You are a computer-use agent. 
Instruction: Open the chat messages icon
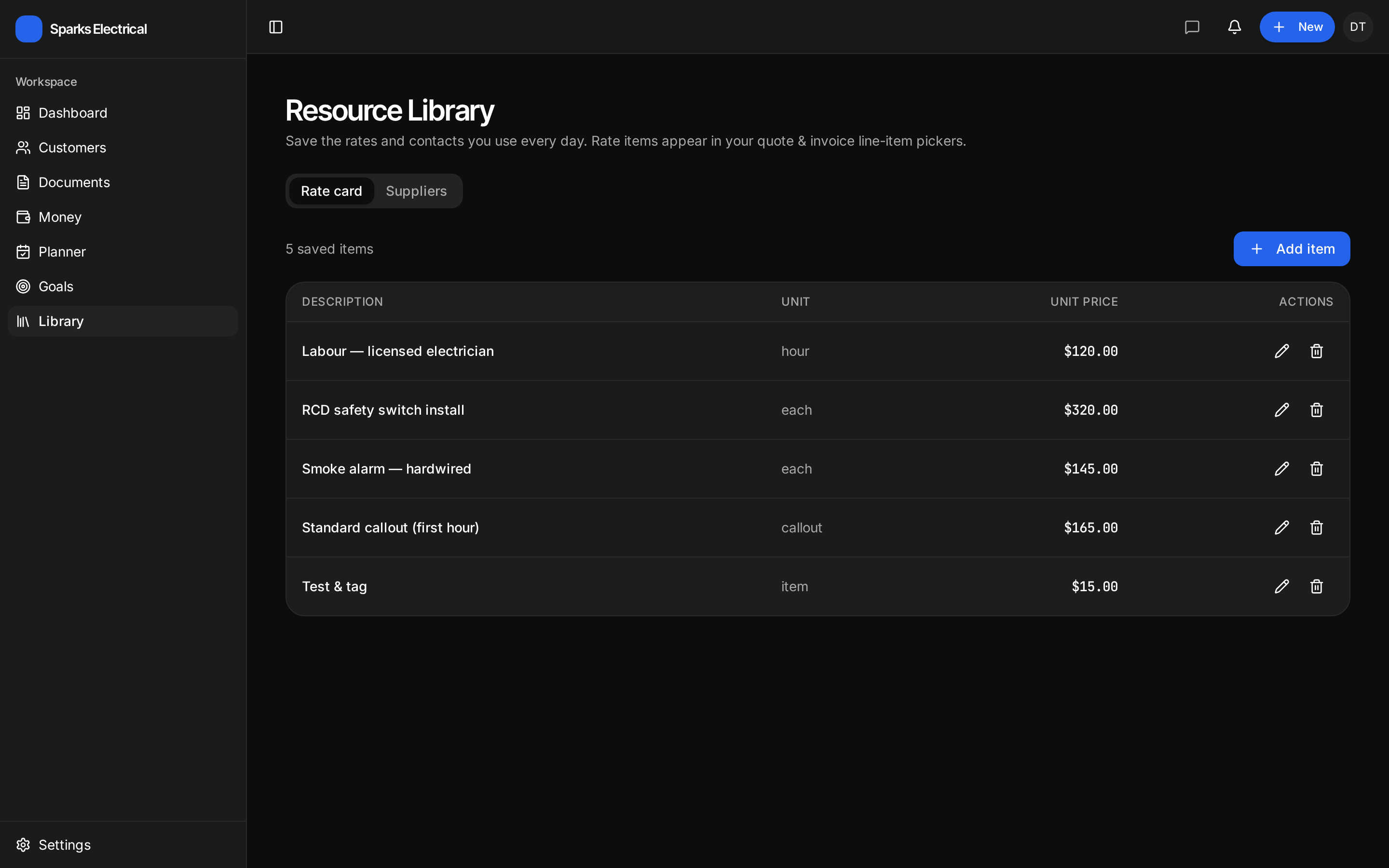pos(1192,27)
